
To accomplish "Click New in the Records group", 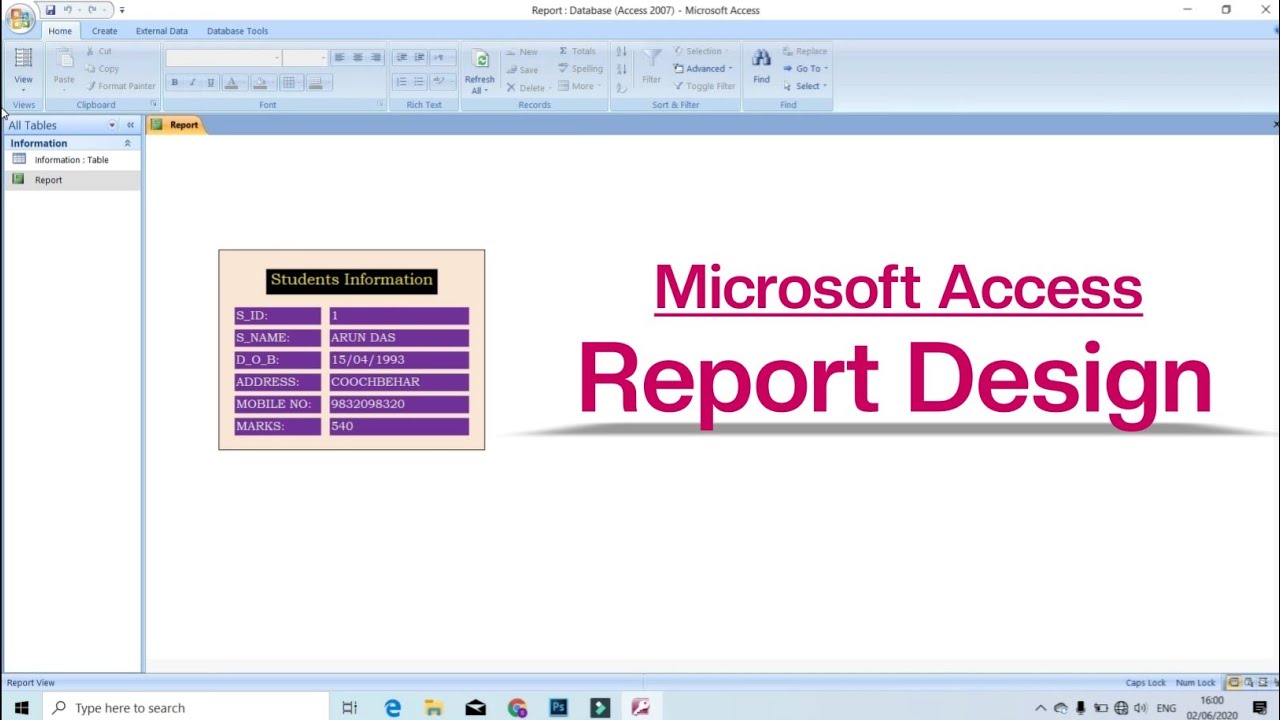I will point(522,52).
